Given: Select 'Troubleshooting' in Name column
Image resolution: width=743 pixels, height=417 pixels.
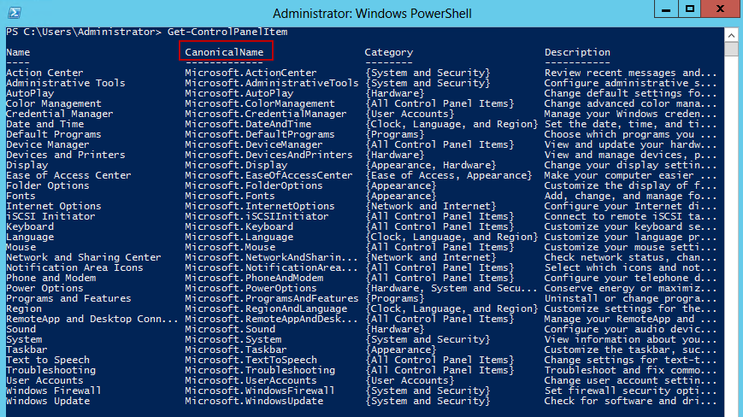Looking at the screenshot, I should [x=51, y=370].
